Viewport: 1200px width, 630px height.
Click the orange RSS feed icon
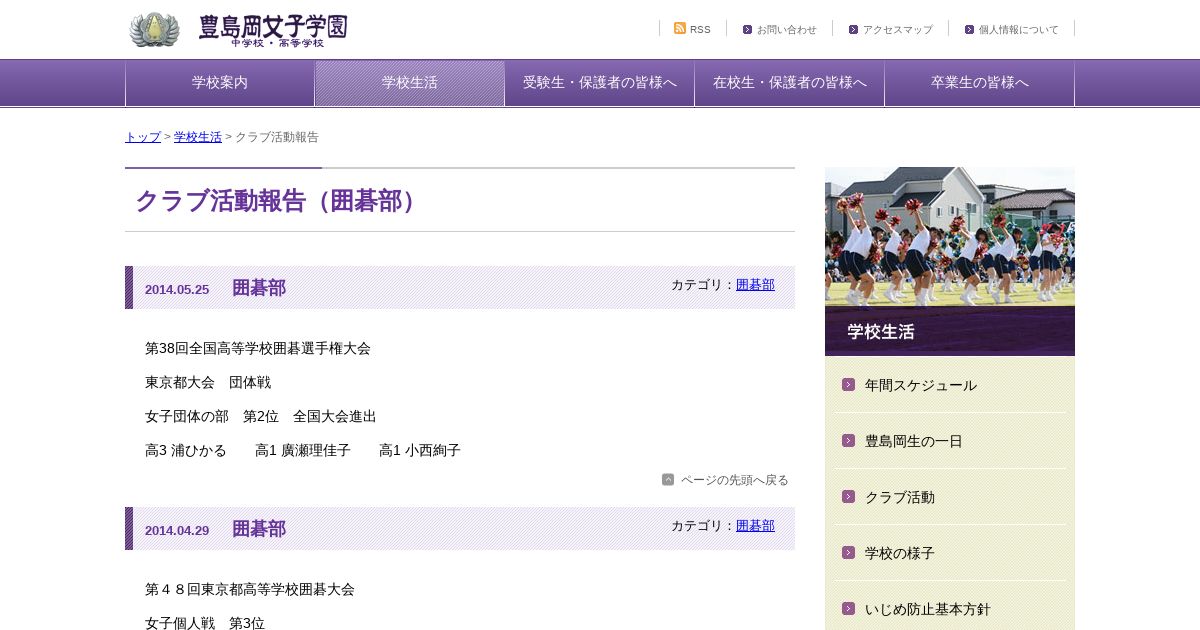click(x=680, y=28)
